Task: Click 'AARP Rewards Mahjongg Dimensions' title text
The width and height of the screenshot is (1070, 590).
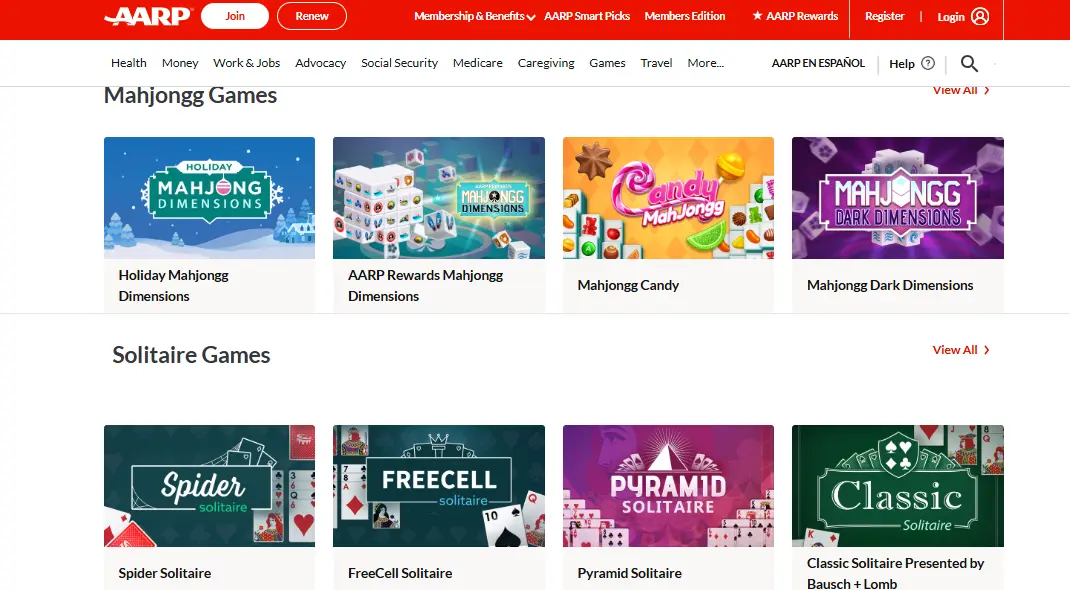Action: pyautogui.click(x=425, y=286)
